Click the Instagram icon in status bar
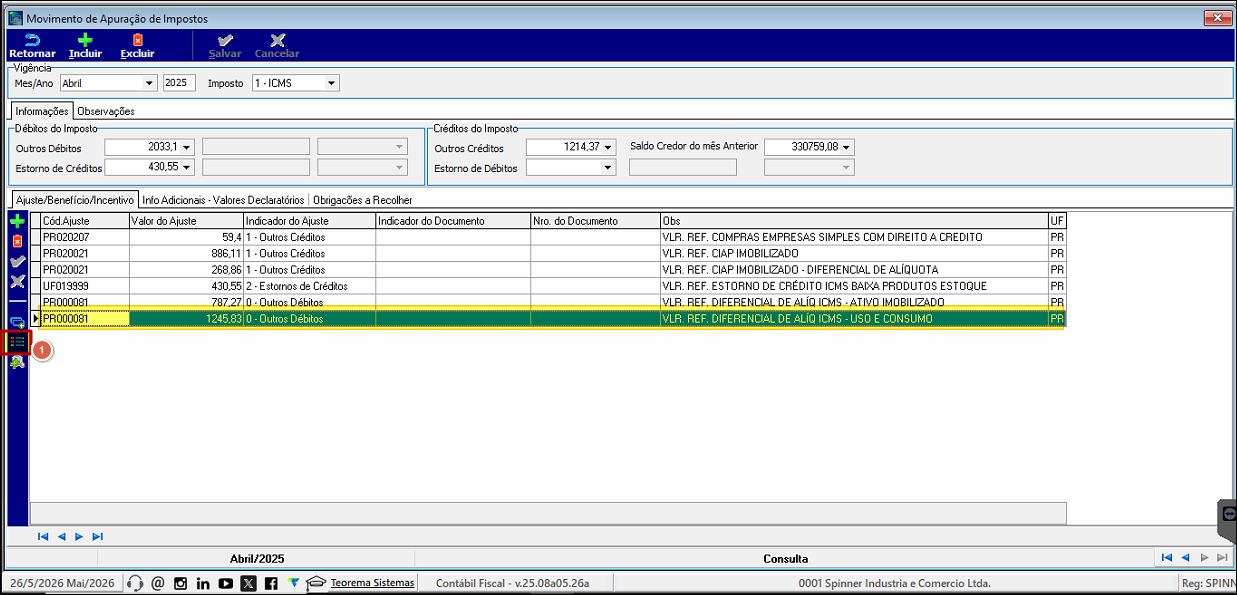The height and width of the screenshot is (595, 1237). (180, 583)
